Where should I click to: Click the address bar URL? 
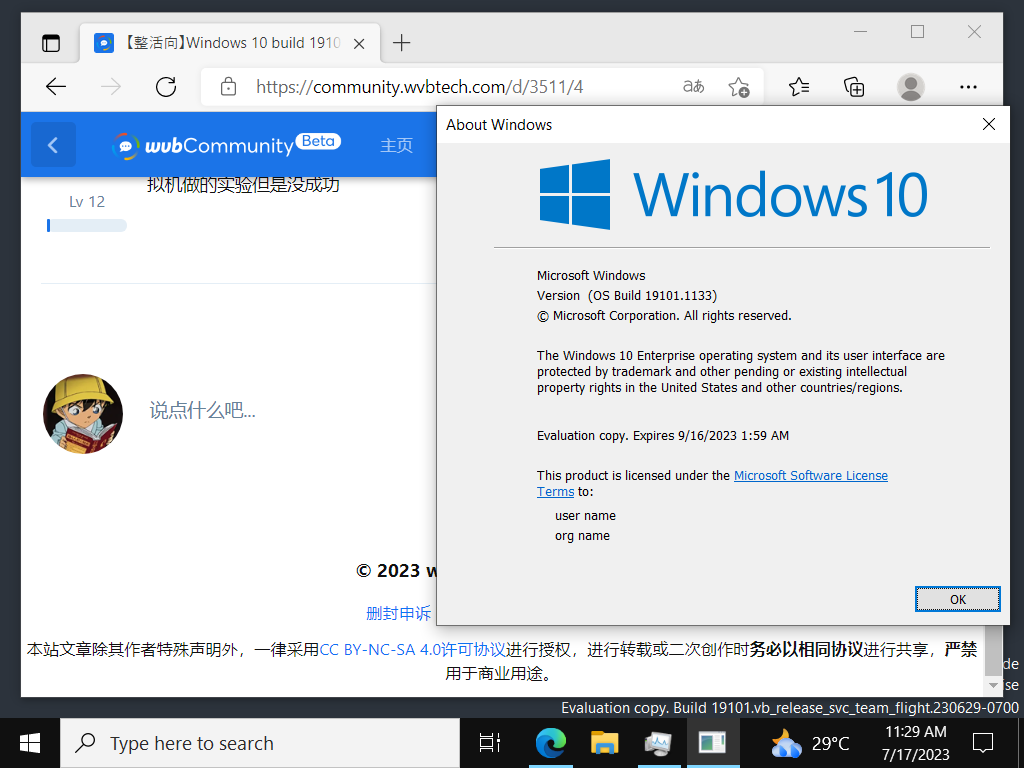(419, 87)
